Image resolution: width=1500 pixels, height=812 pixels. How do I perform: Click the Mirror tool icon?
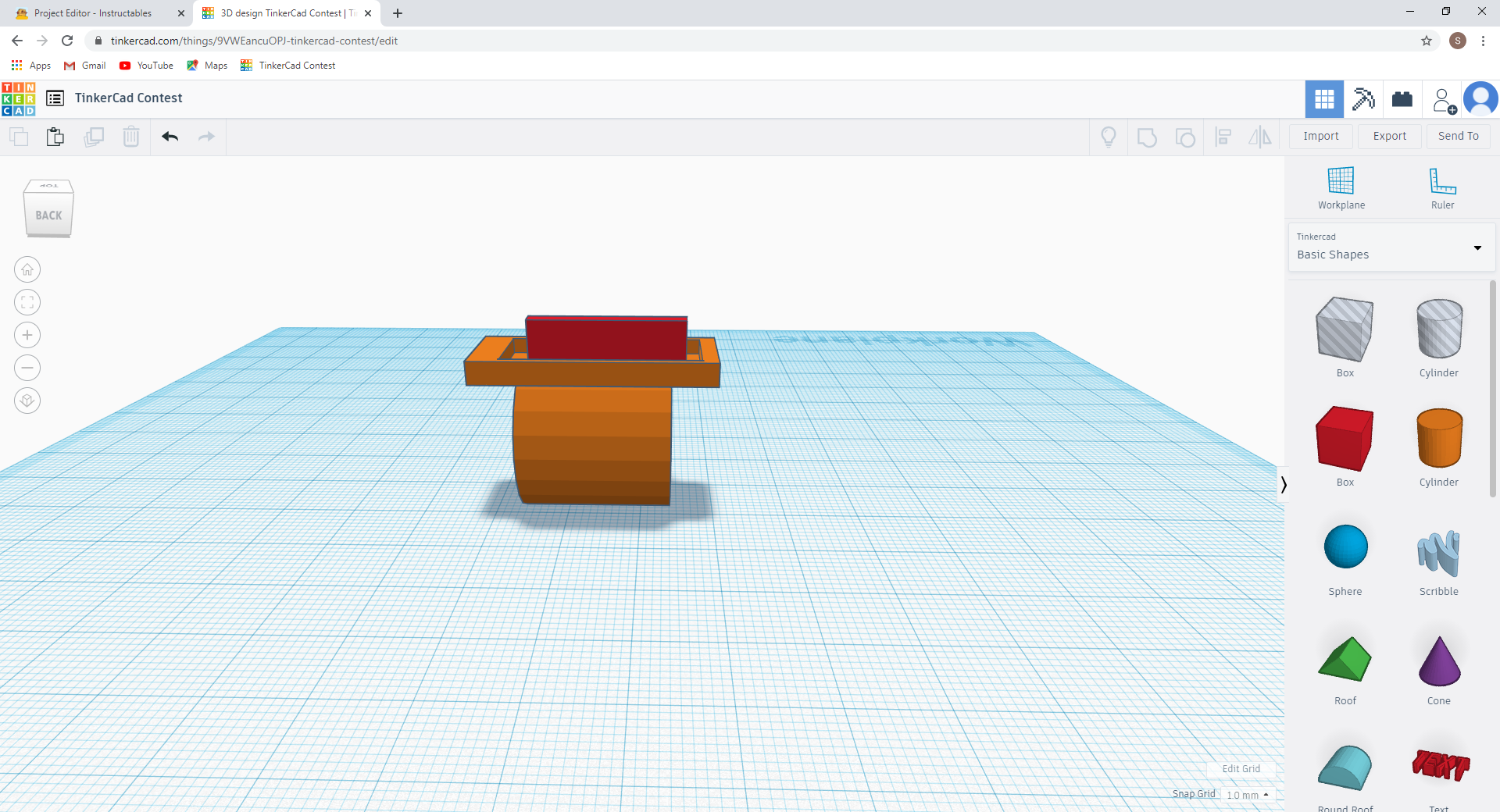point(1260,137)
